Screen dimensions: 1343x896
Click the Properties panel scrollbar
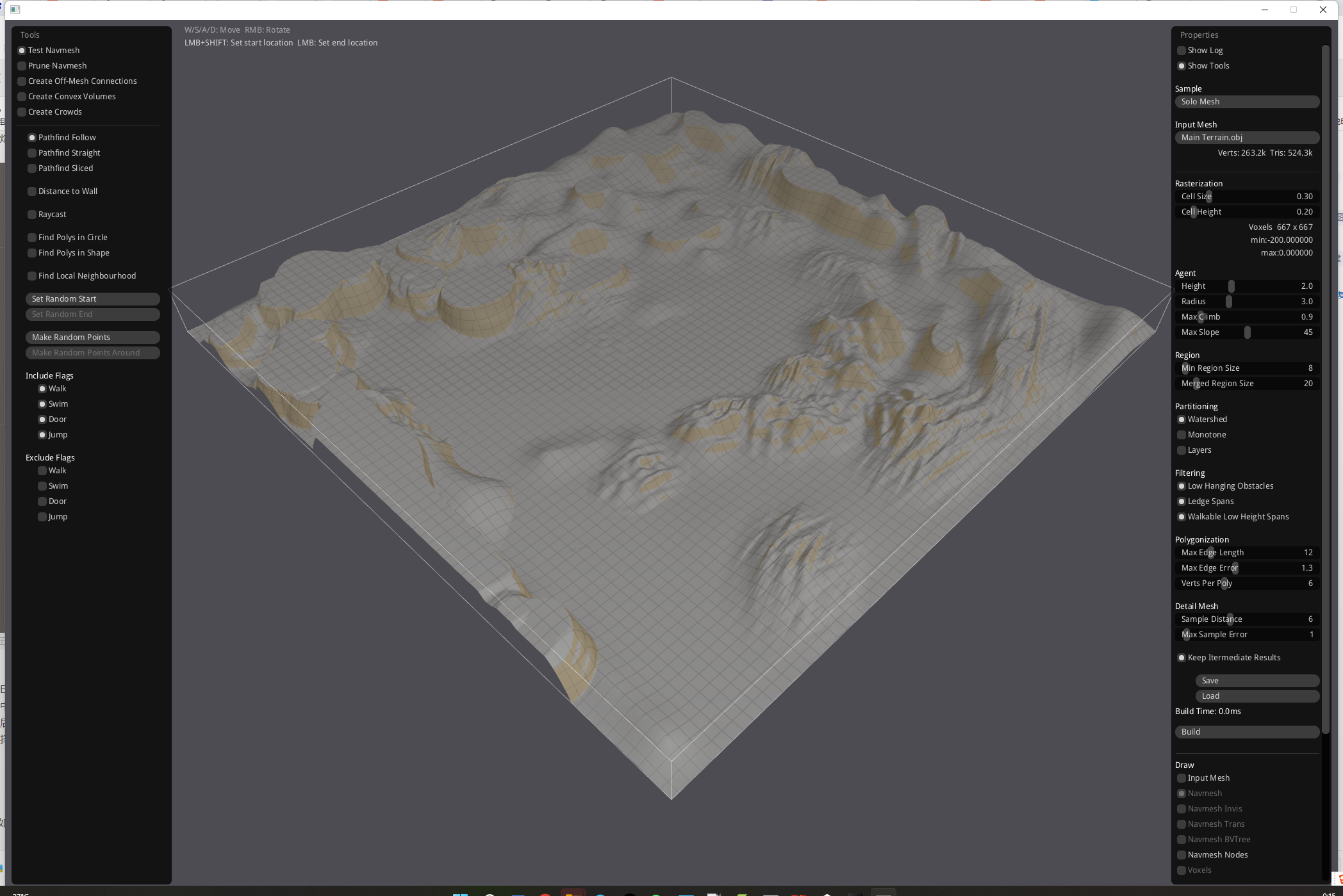[x=1325, y=389]
